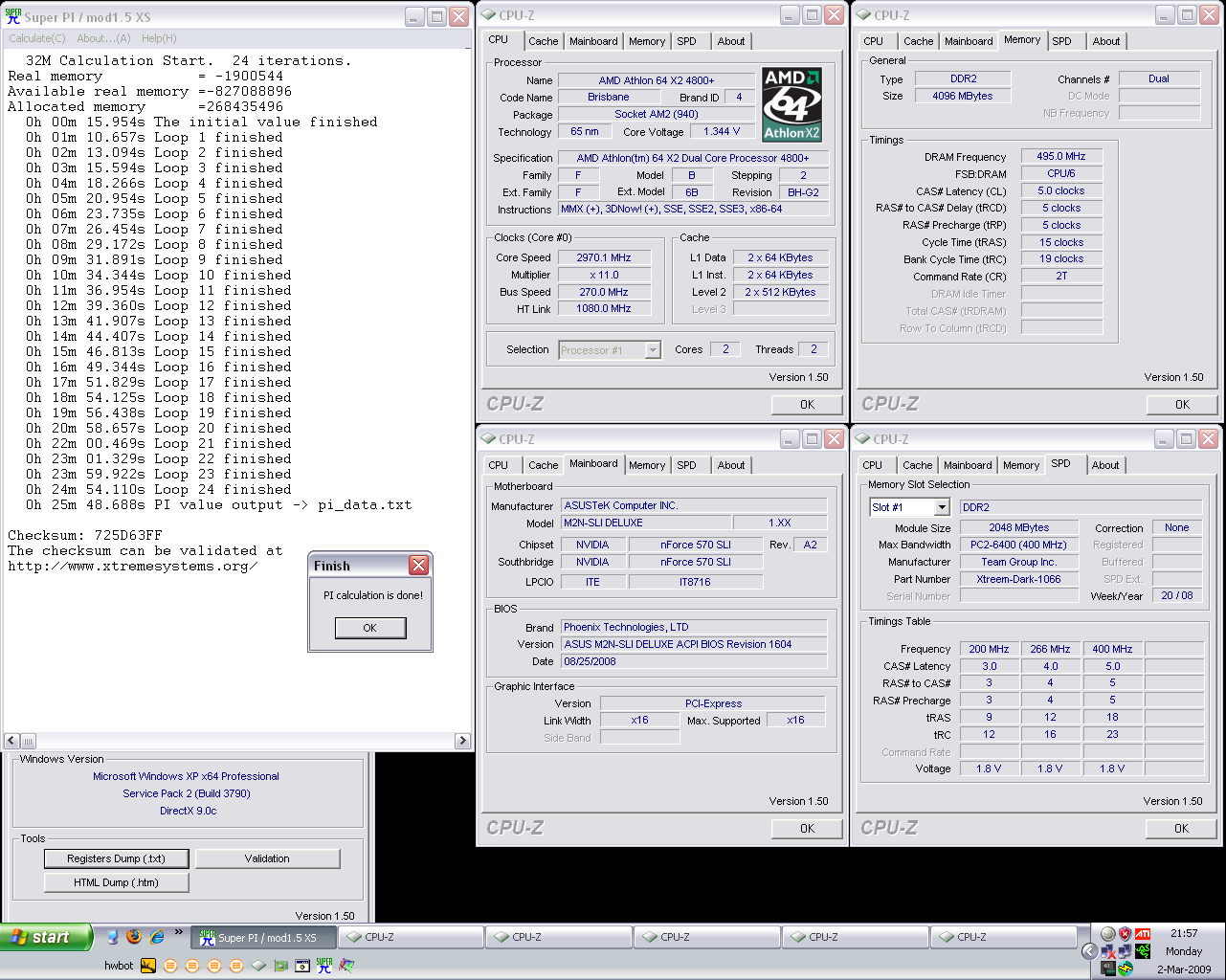Switch to Cache tab in Brisbane CPU window

(543, 41)
